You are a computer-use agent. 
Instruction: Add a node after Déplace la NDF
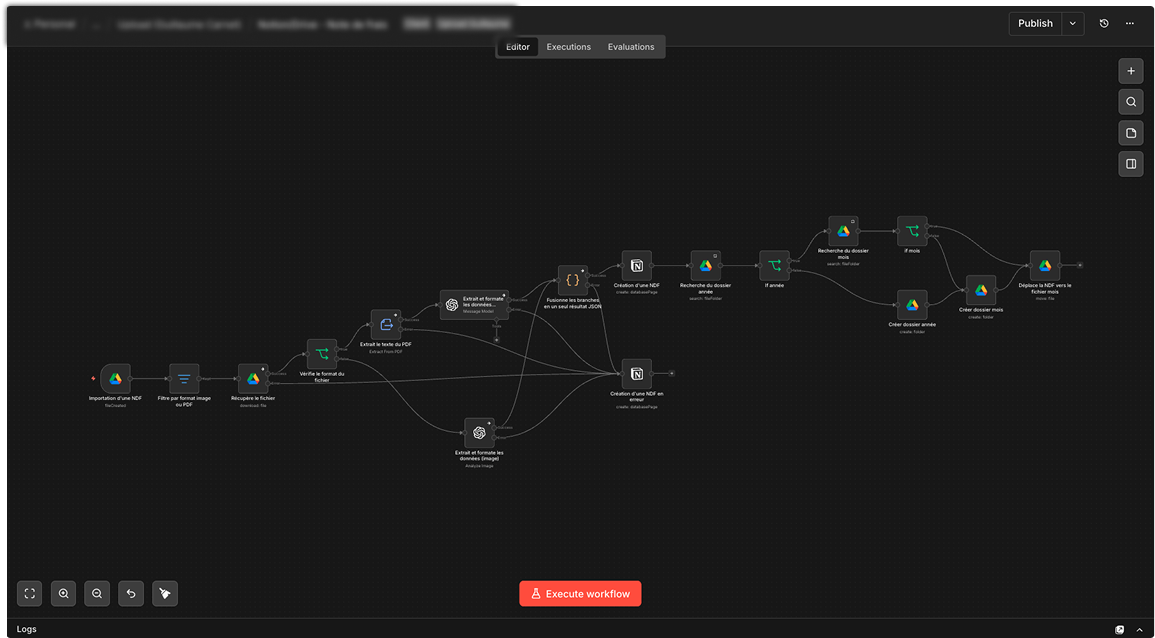pos(1080,264)
